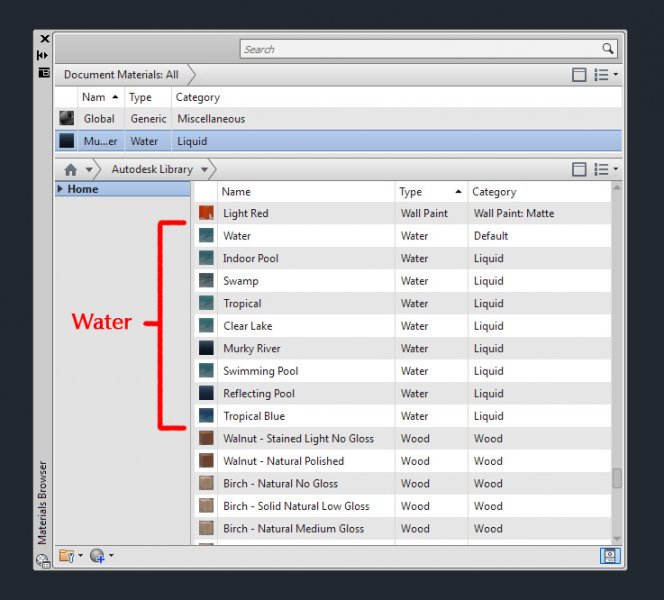Toggle auto-hide of the Materials Browser palette
The image size is (664, 600).
42,55
